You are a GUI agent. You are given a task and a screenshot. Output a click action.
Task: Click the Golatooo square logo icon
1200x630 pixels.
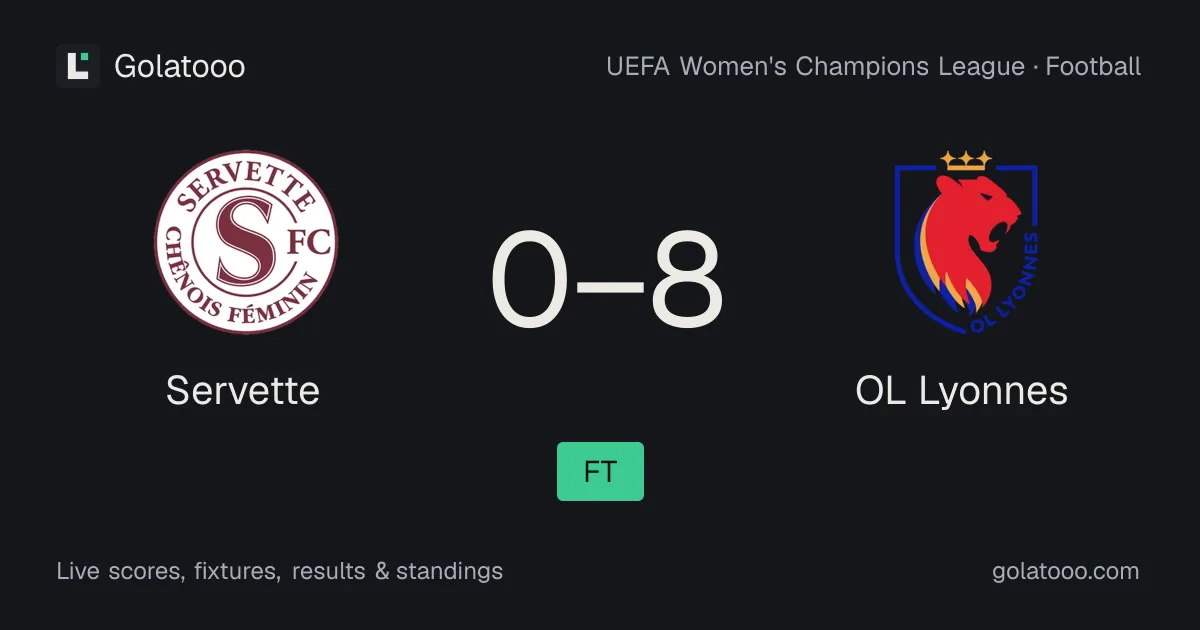[78, 66]
